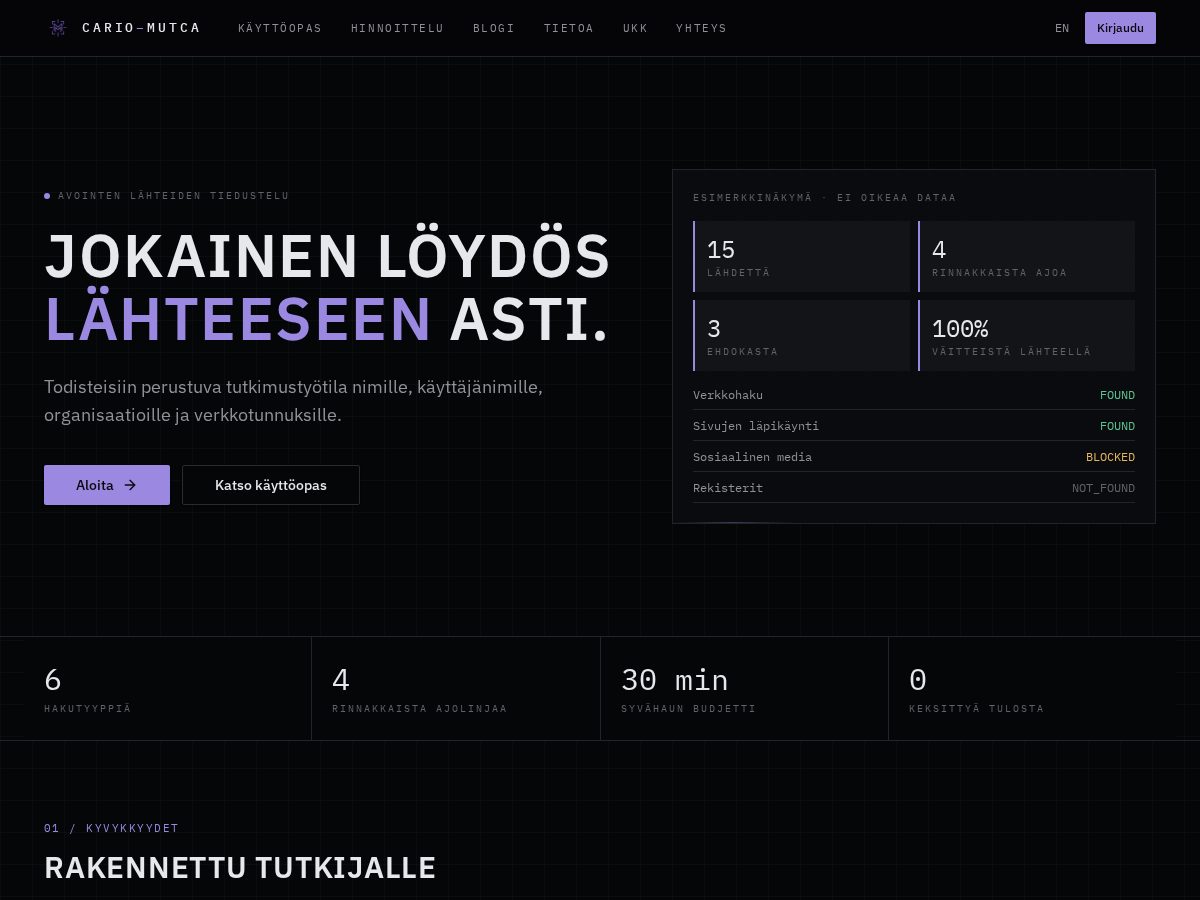Open the Katso käyttöopas button

[271, 485]
